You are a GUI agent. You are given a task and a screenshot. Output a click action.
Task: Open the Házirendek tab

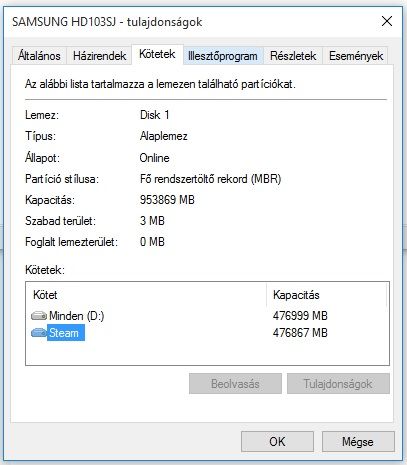pos(99,55)
